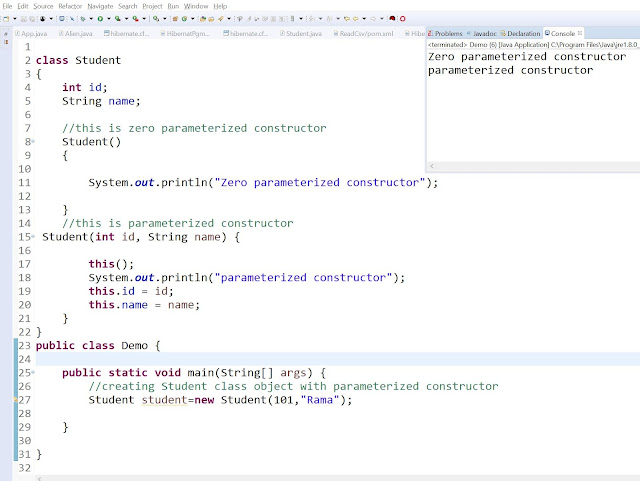Switch to the Javadoc view tab
The height and width of the screenshot is (481, 640).
[482, 33]
